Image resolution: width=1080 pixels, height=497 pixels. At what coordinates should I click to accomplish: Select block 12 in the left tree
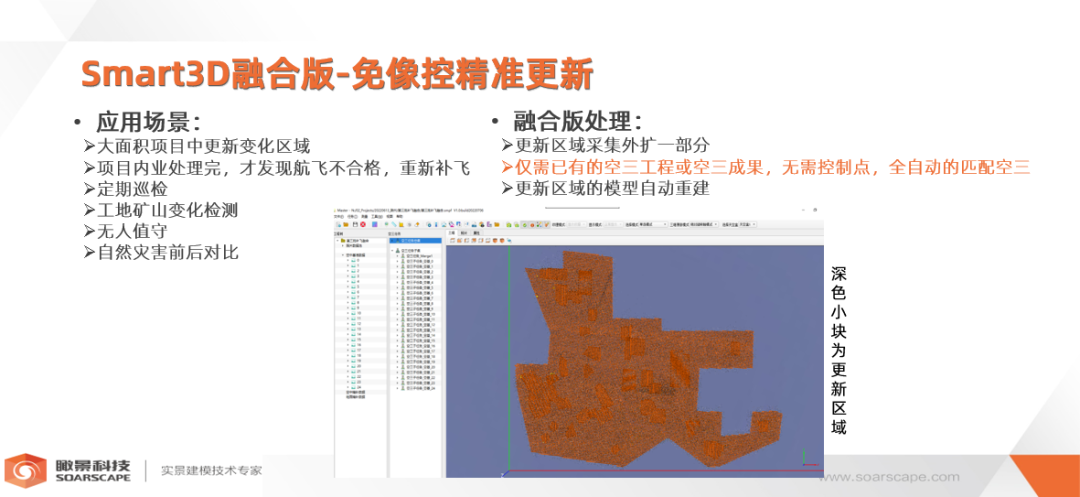click(356, 324)
